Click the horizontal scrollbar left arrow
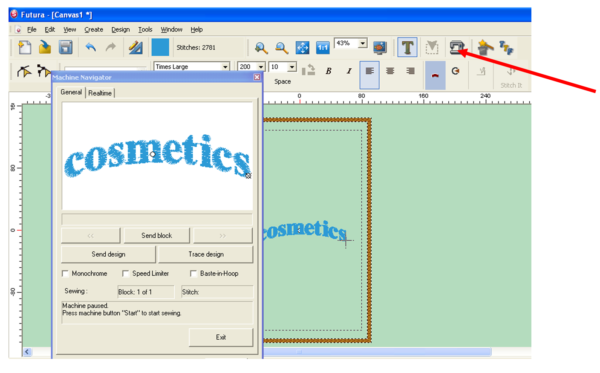 27,352
